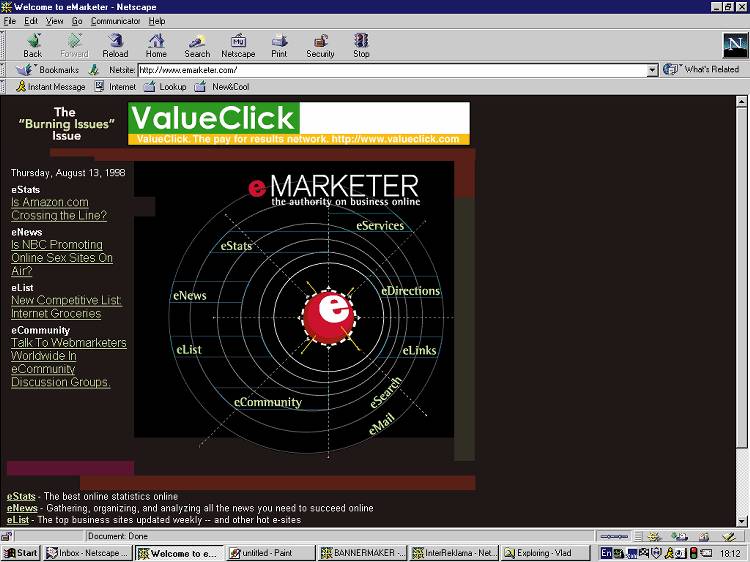Click the En language tray indicator
Viewport: 750px width, 562px height.
pos(606,553)
